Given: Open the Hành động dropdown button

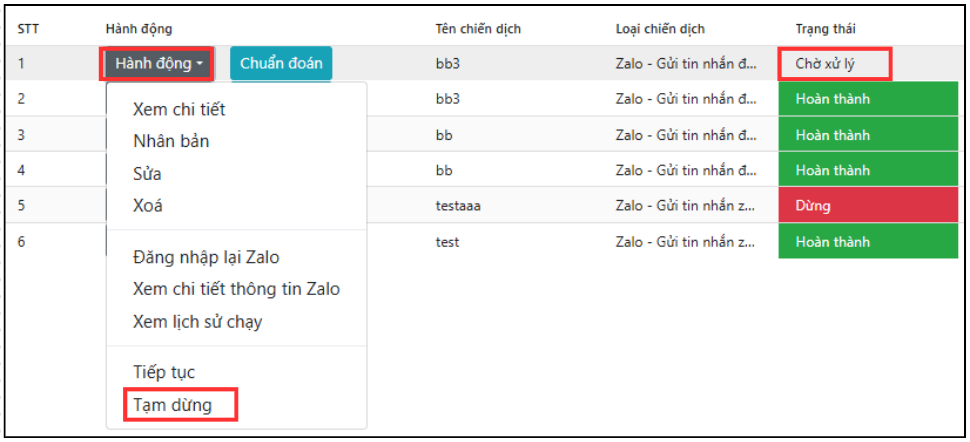Looking at the screenshot, I should [157, 64].
